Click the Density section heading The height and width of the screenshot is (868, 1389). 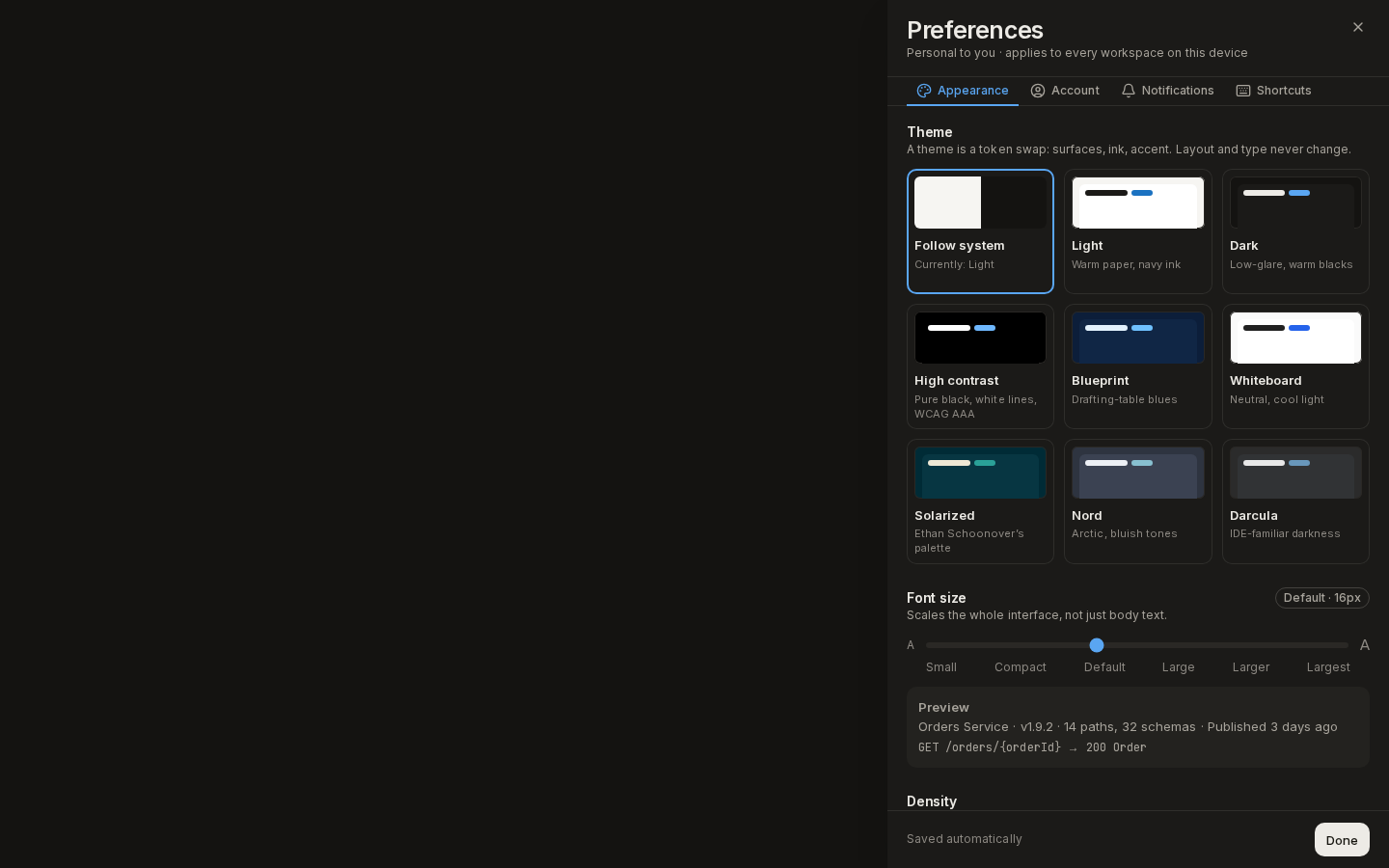pos(932,801)
